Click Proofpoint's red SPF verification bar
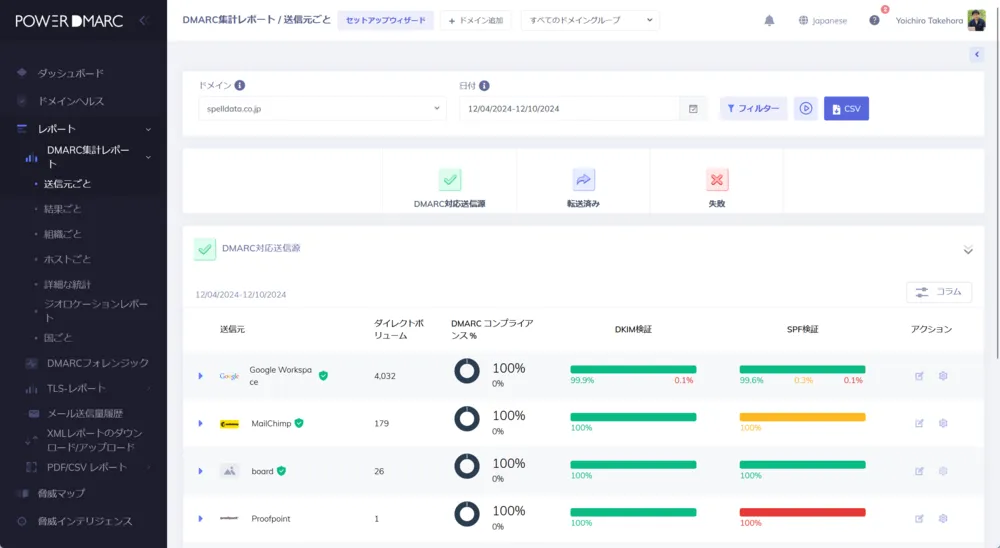 [802, 512]
